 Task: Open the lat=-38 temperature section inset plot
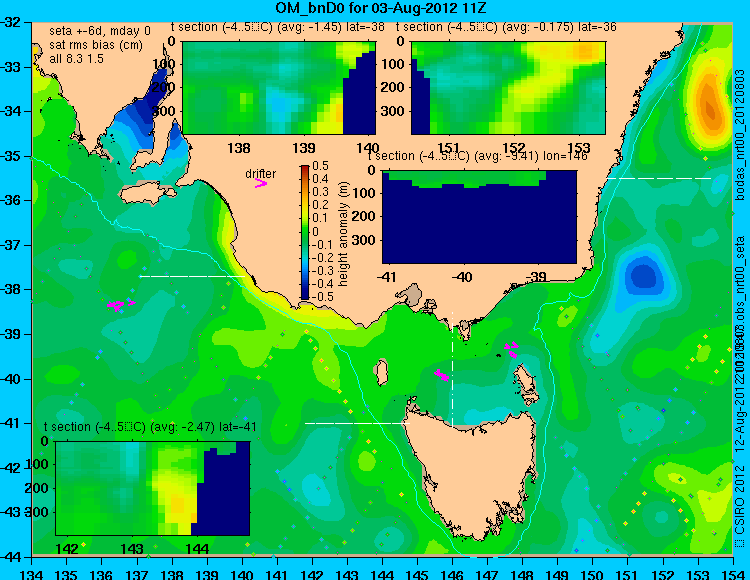click(x=279, y=88)
